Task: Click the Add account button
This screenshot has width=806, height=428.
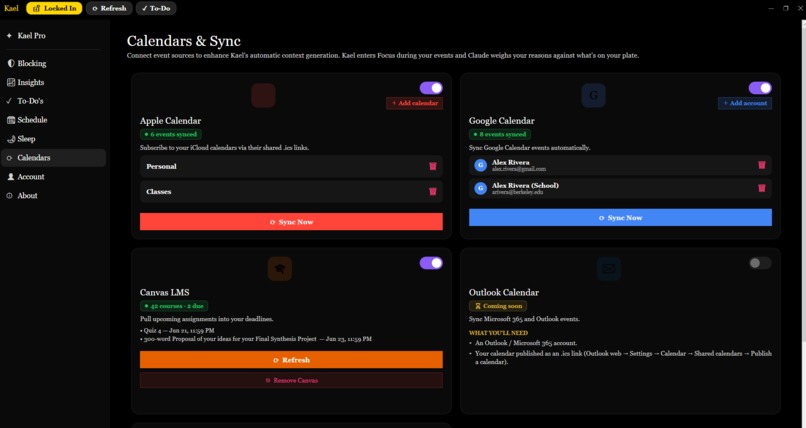Action: click(x=745, y=103)
